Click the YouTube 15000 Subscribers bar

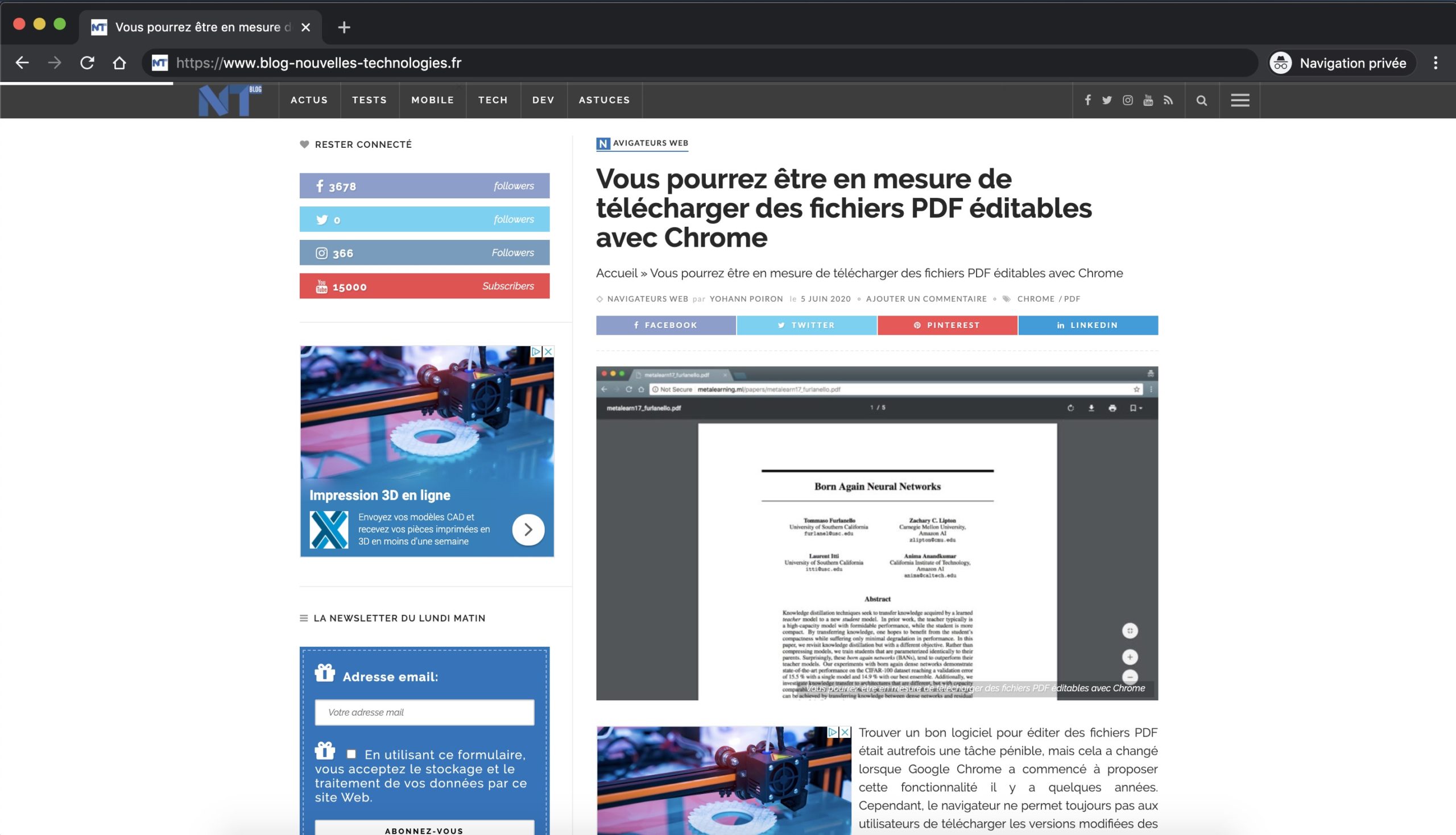424,286
